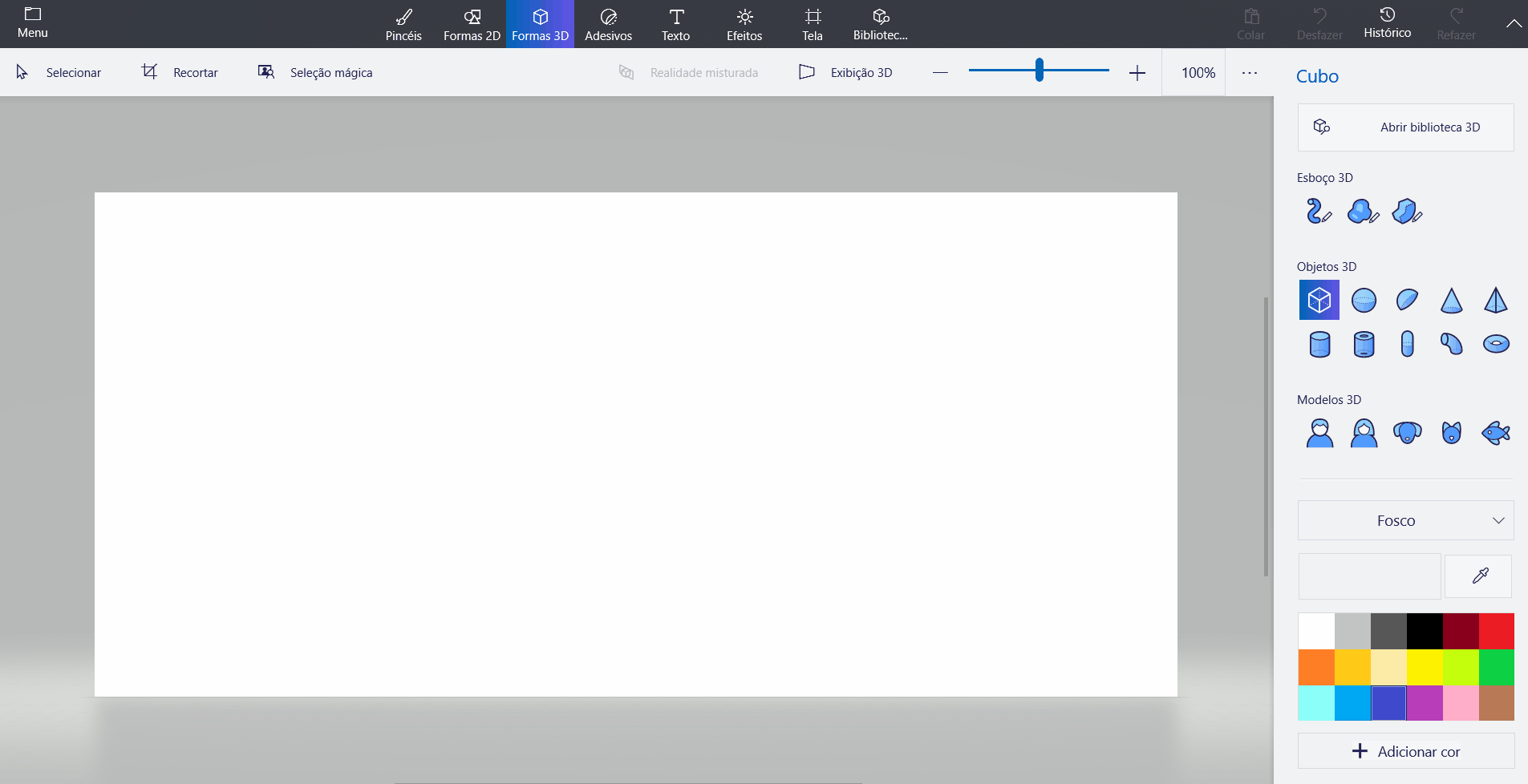Choose the dark gray color swatch
This screenshot has height=784, width=1528.
tap(1388, 631)
